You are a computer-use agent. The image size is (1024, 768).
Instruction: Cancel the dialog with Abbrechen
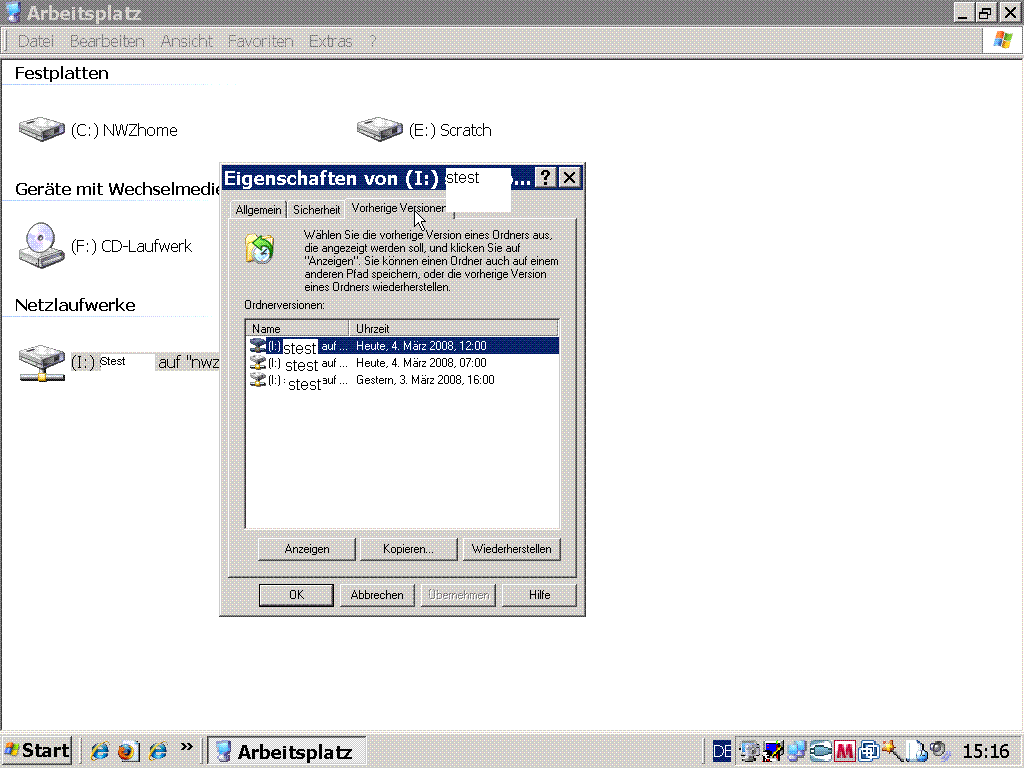(x=377, y=595)
